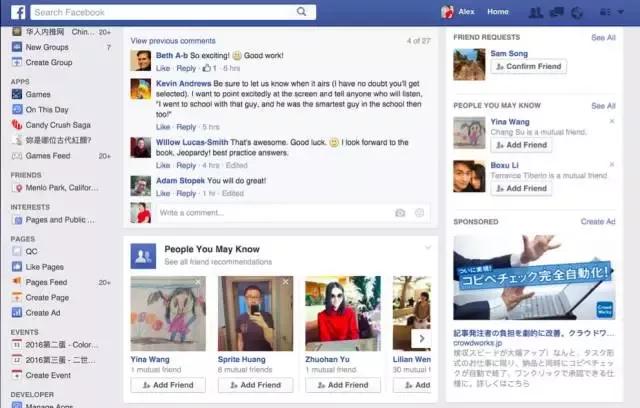
Task: Click Create Group icon
Action: tap(17, 62)
